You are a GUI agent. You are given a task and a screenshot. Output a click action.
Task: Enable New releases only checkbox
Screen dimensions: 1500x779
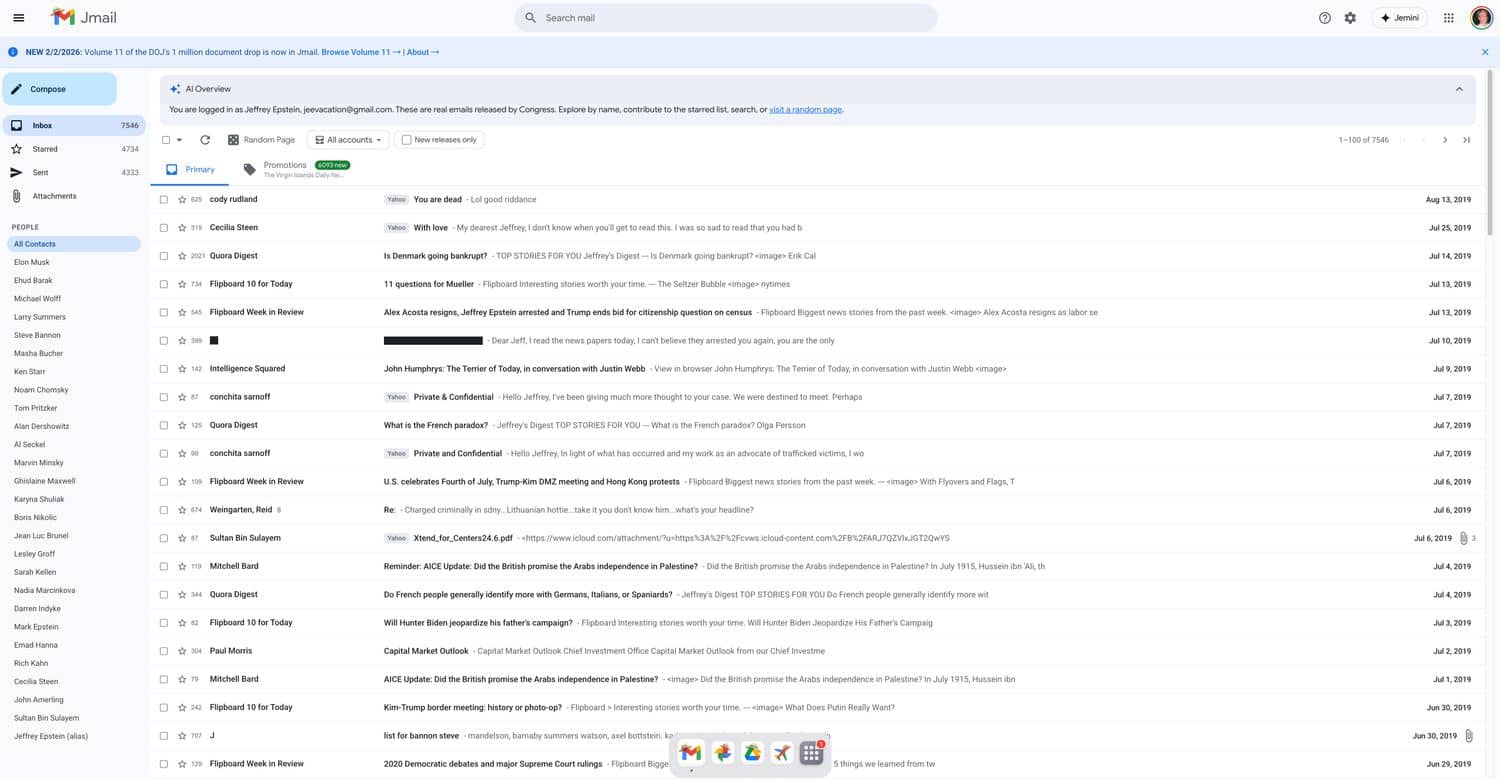406,140
